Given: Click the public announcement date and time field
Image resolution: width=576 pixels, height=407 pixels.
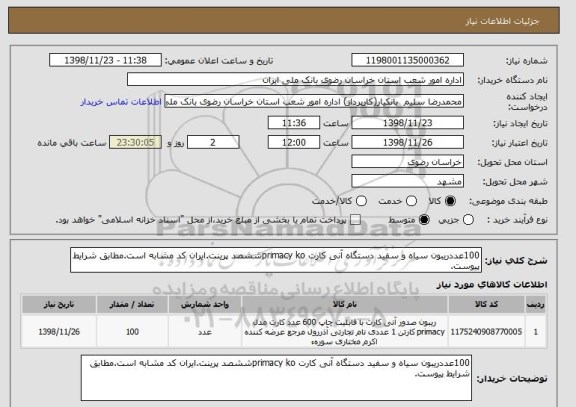Looking at the screenshot, I should 105,60.
